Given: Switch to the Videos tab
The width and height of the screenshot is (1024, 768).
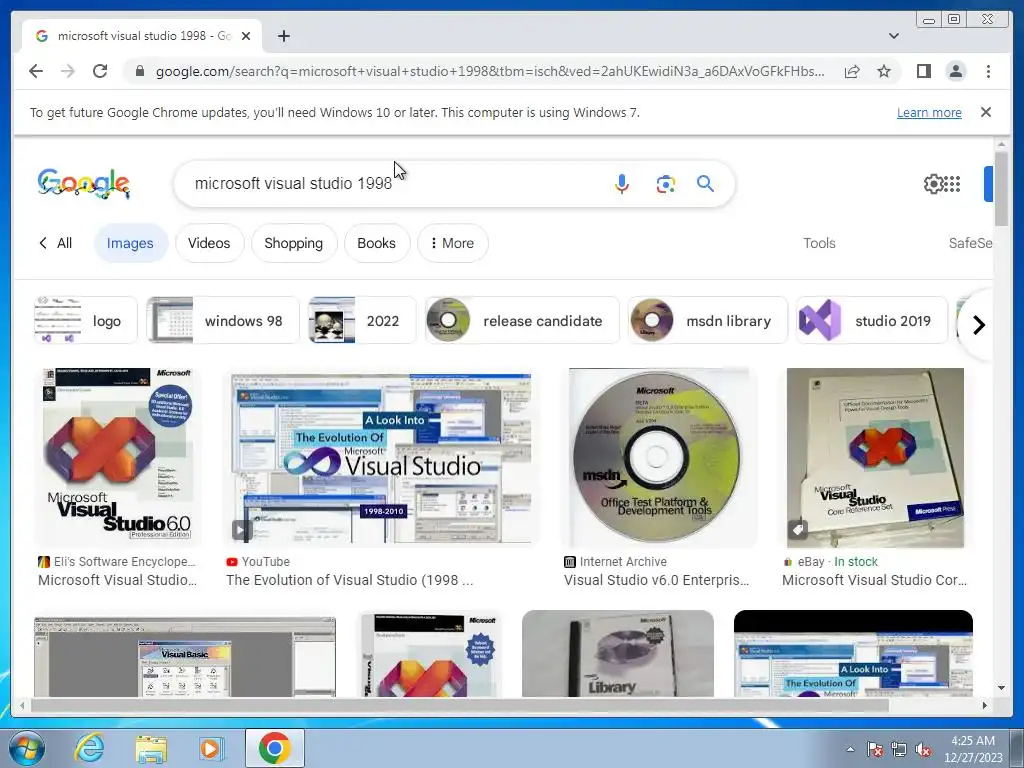Looking at the screenshot, I should click(x=209, y=243).
